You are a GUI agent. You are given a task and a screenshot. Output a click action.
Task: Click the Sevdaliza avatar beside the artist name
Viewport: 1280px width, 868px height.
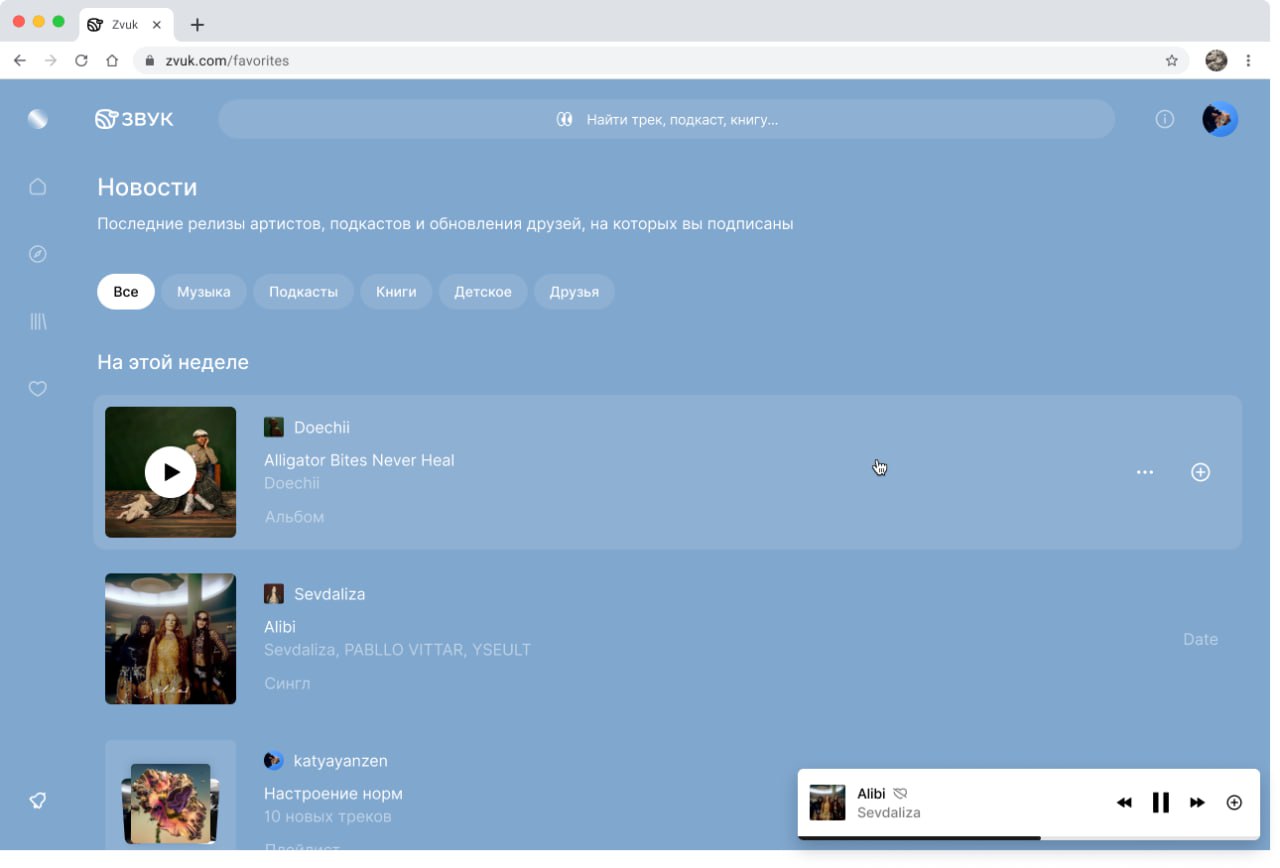click(274, 594)
